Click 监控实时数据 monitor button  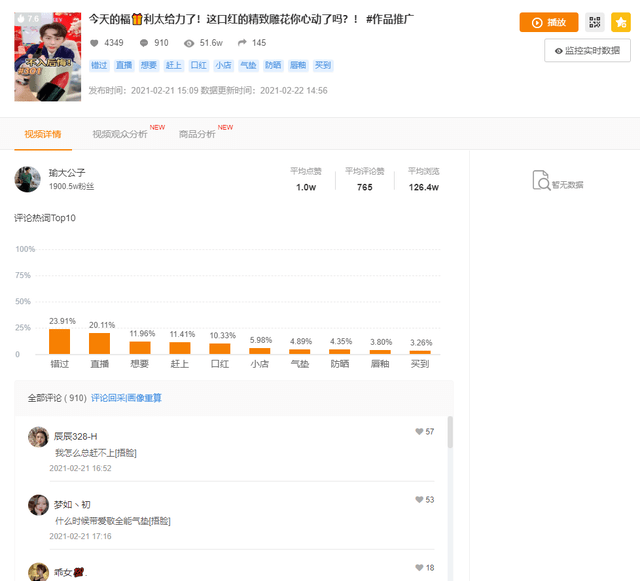tap(587, 51)
